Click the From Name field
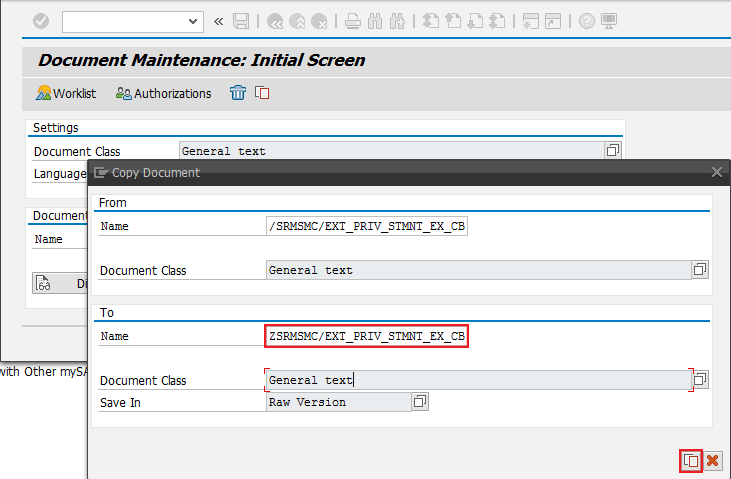This screenshot has width=731, height=479. (x=366, y=226)
